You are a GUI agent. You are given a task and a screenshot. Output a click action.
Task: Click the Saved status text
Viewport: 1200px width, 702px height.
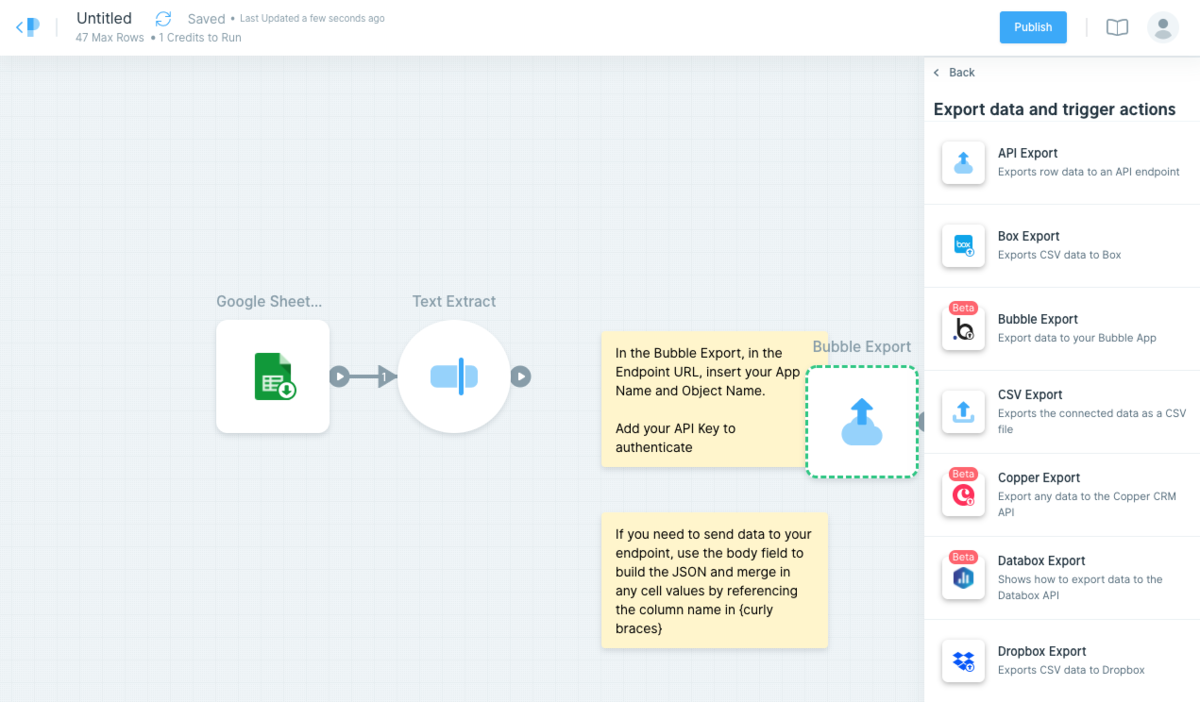click(x=206, y=19)
